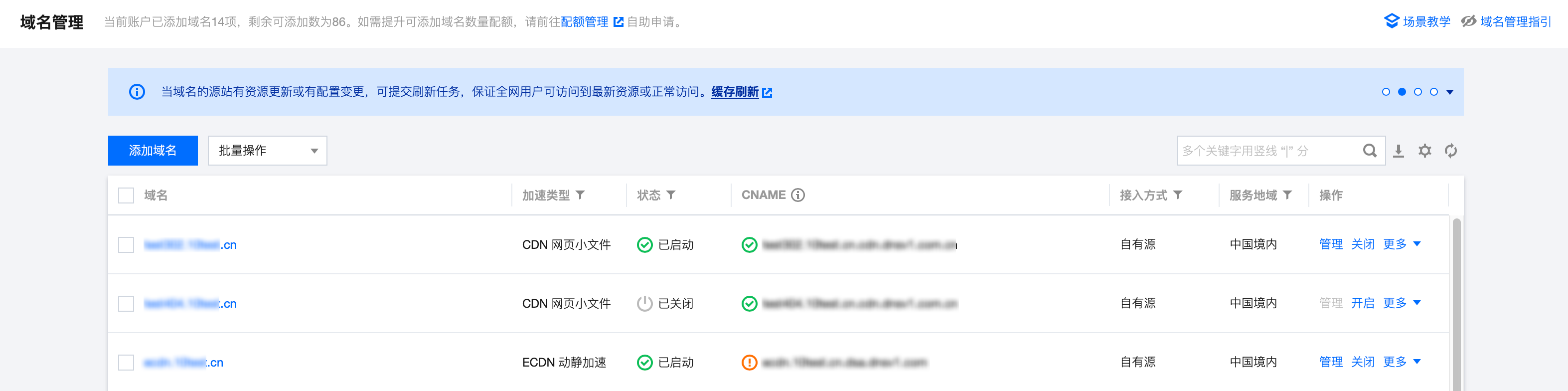Open 域名管理指引 guide link
This screenshot has width=1568, height=391.
coord(1506,21)
